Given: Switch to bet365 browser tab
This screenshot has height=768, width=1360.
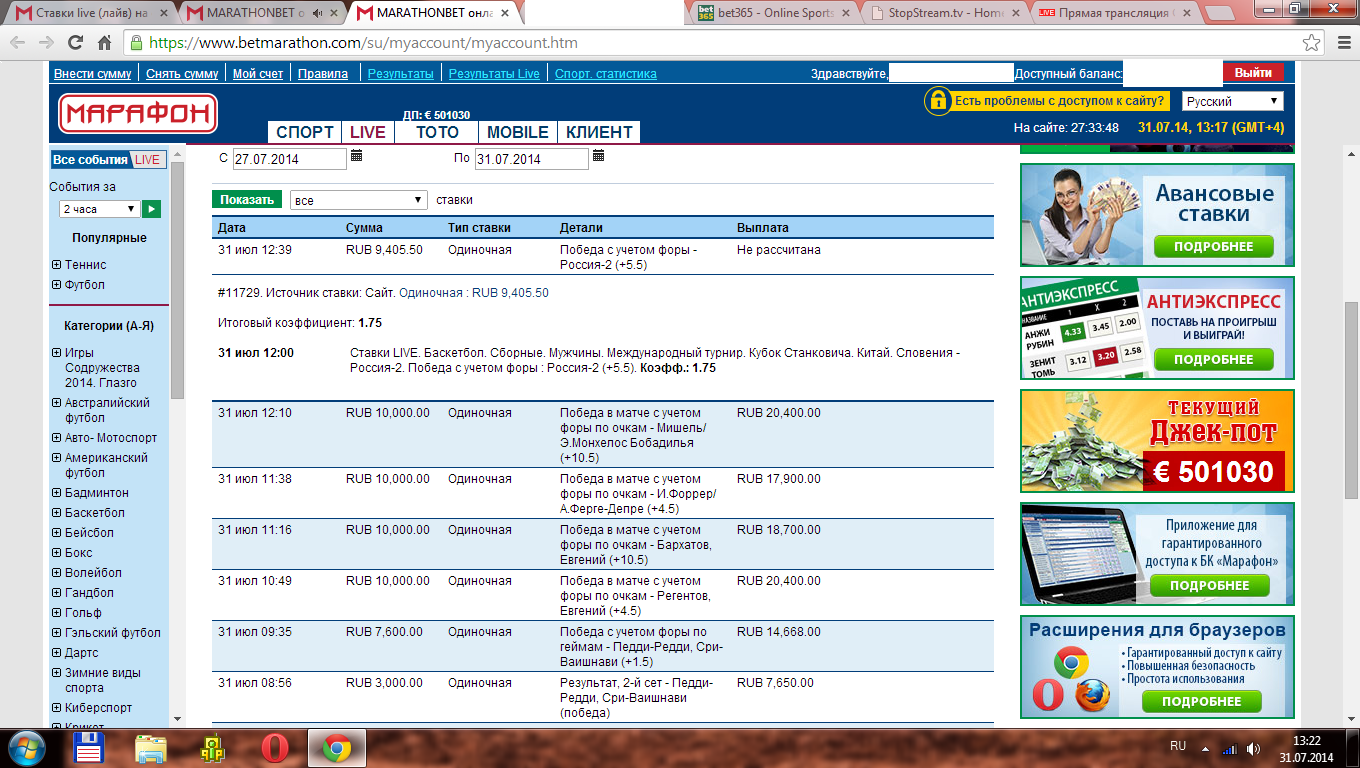Looking at the screenshot, I should coord(774,13).
